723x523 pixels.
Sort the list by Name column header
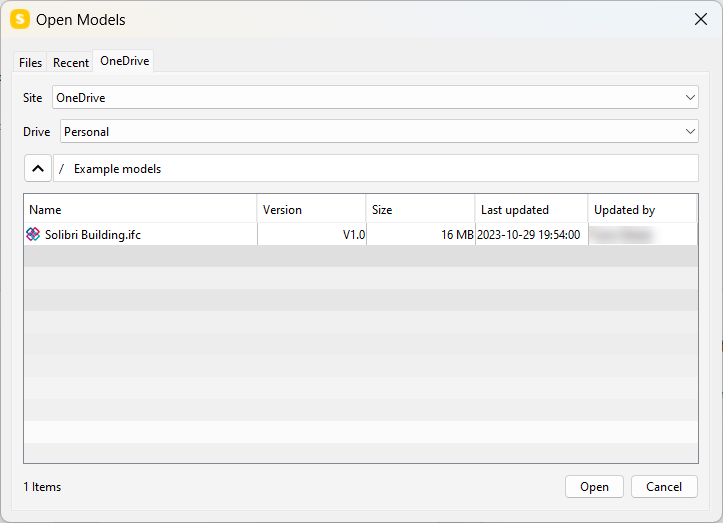pyautogui.click(x=141, y=210)
